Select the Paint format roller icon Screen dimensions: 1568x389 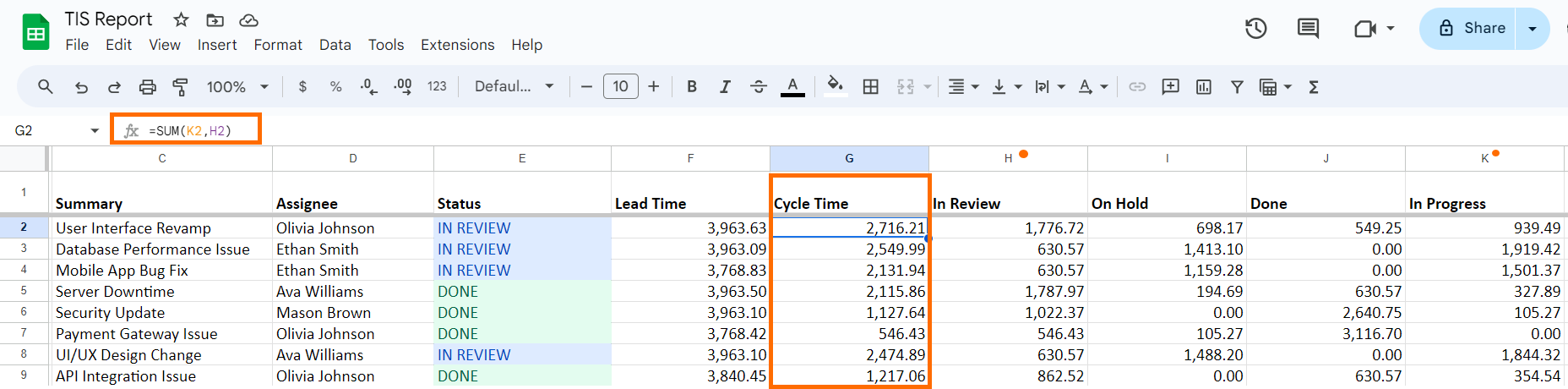[x=180, y=86]
